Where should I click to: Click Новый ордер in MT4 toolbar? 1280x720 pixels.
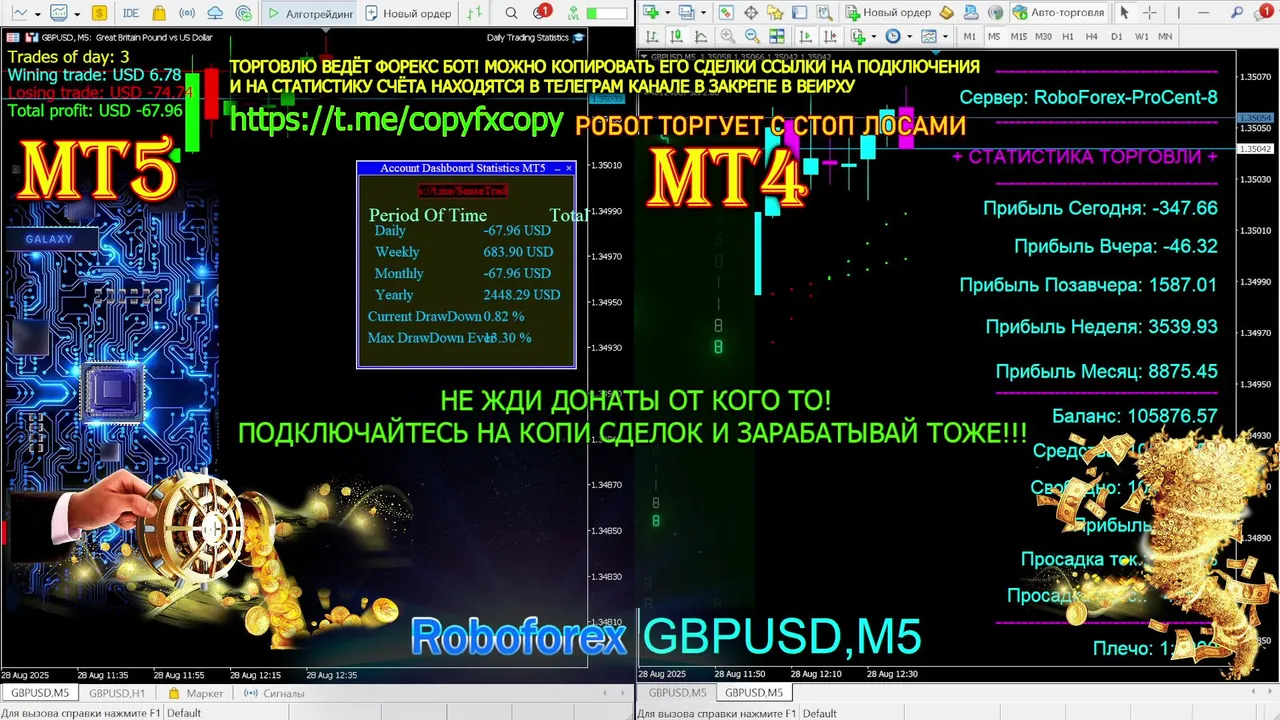coord(888,12)
